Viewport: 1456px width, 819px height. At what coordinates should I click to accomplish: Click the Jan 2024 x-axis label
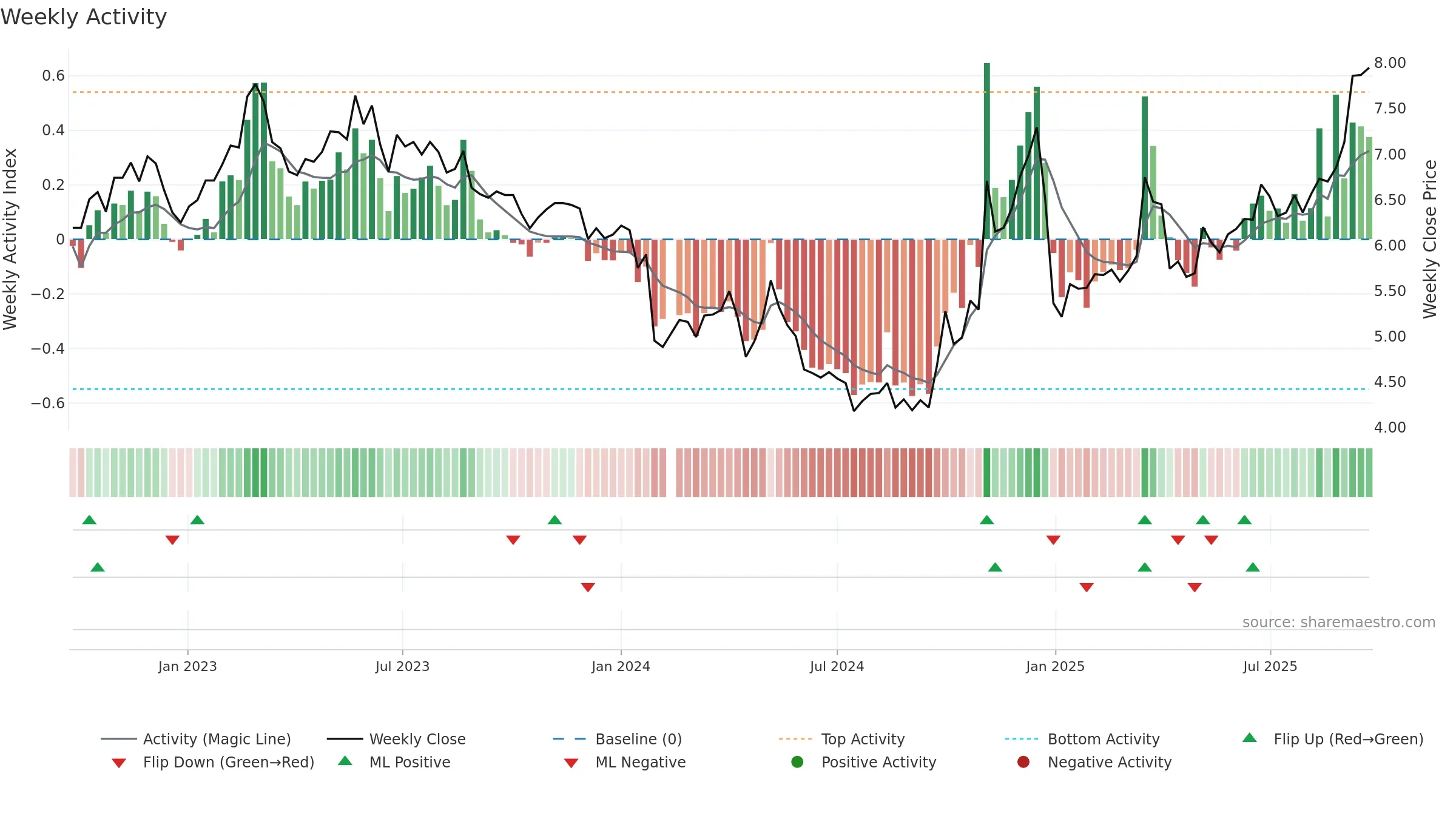pyautogui.click(x=621, y=667)
